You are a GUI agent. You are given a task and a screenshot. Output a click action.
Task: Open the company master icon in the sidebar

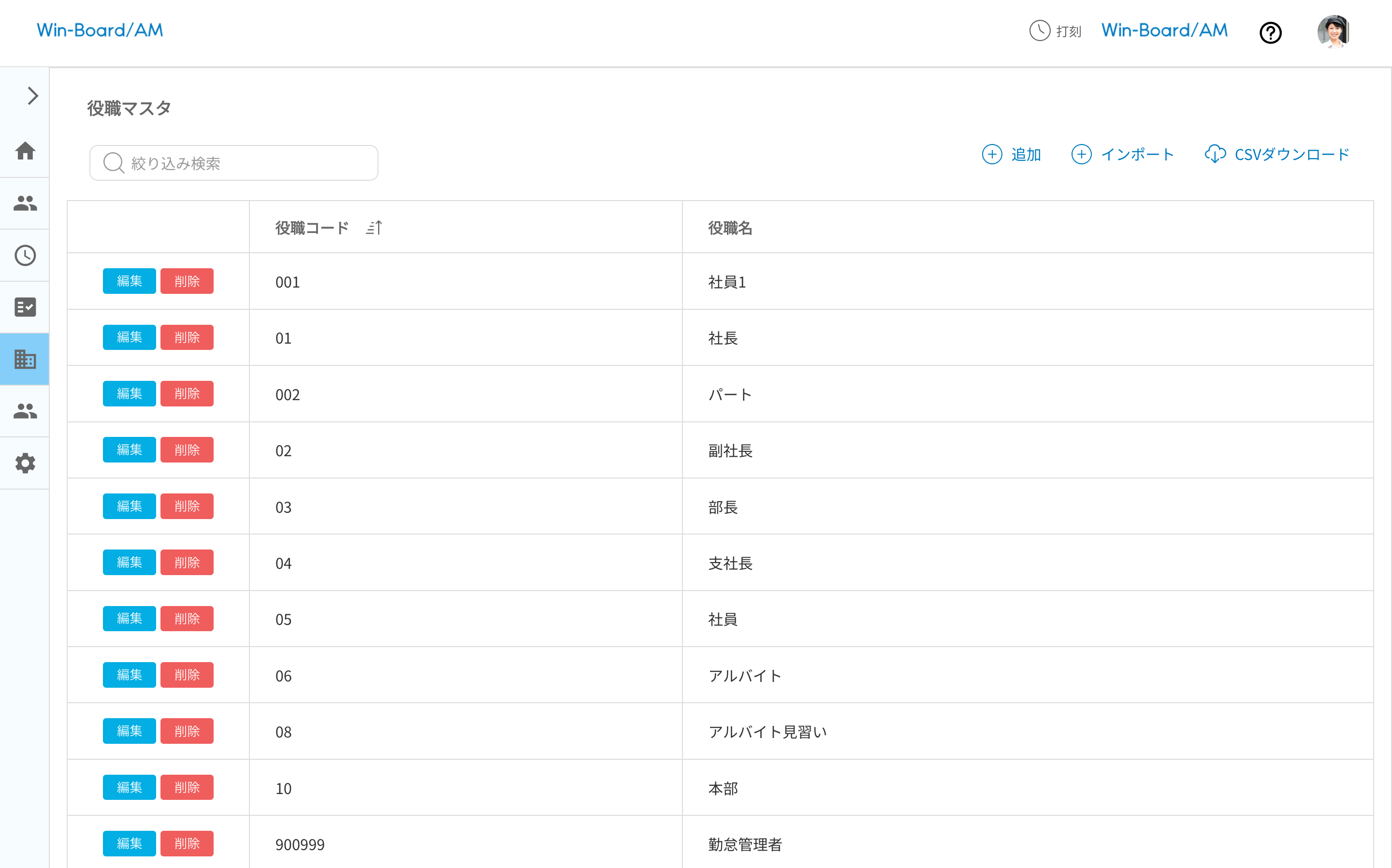pyautogui.click(x=25, y=360)
